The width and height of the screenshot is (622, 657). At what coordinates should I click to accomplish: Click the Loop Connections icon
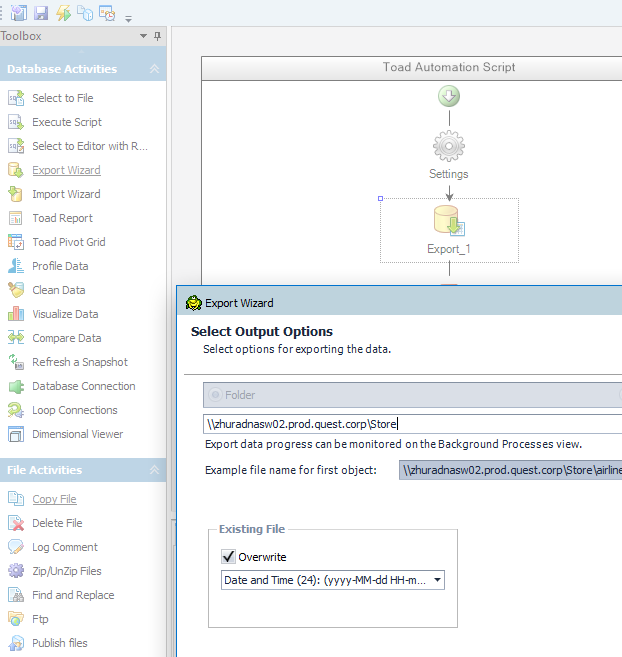16,410
